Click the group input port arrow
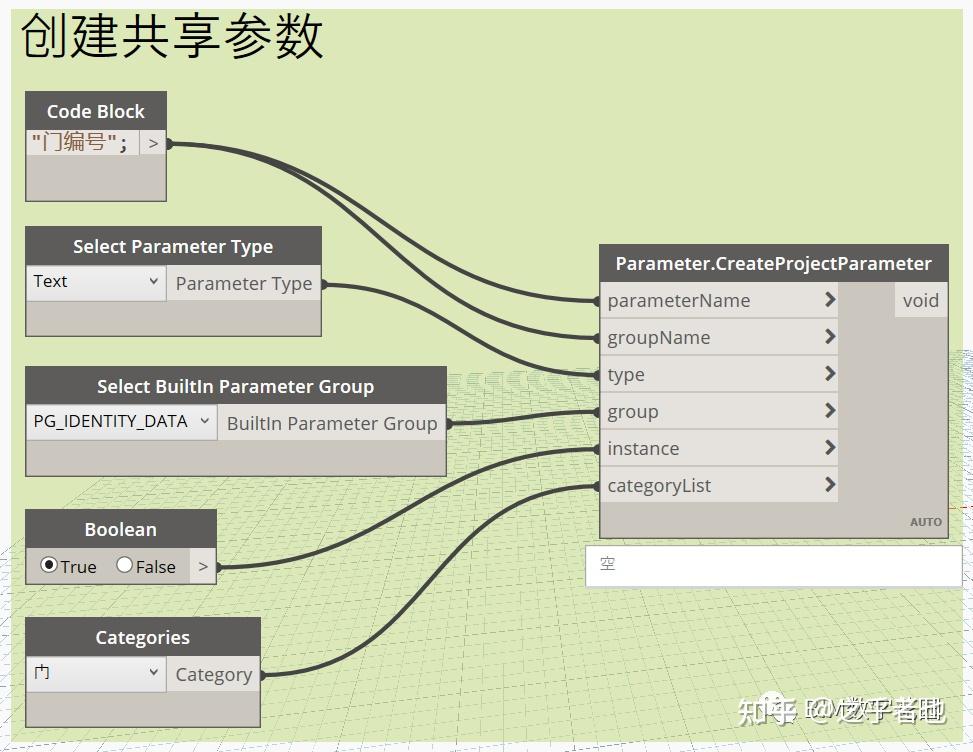 [x=829, y=411]
